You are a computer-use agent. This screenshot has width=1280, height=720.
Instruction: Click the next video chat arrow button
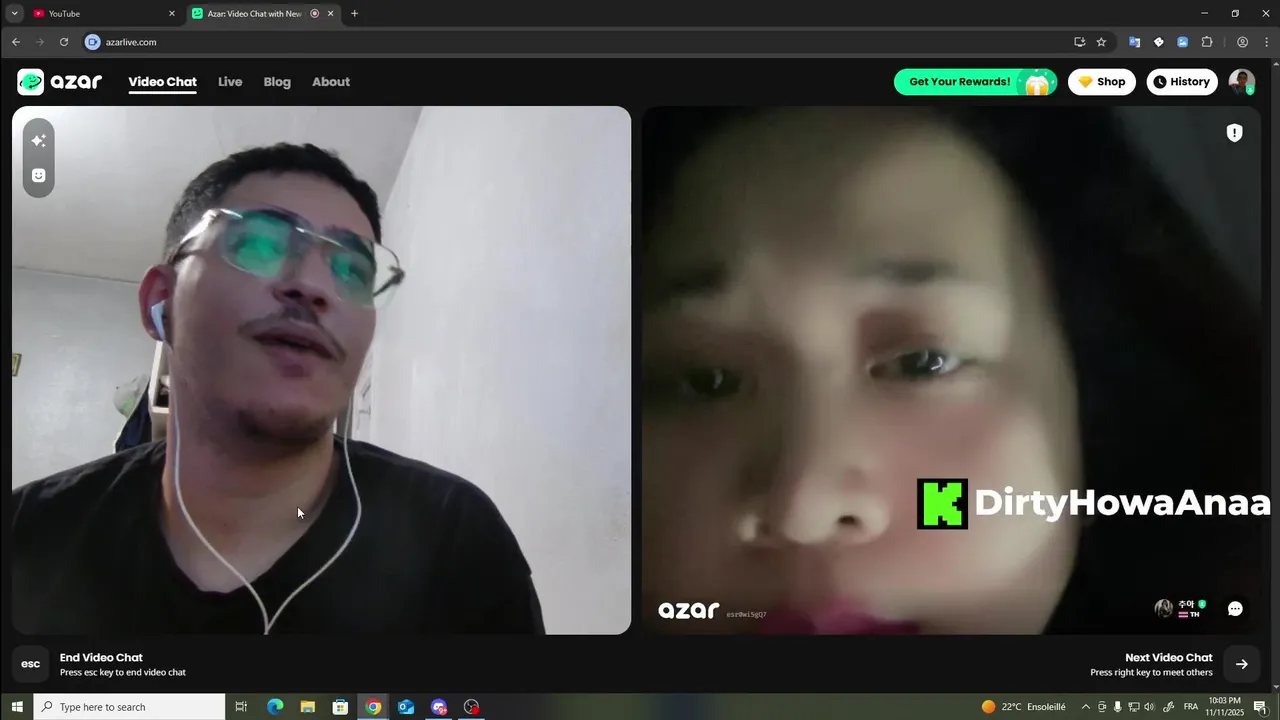(1241, 664)
